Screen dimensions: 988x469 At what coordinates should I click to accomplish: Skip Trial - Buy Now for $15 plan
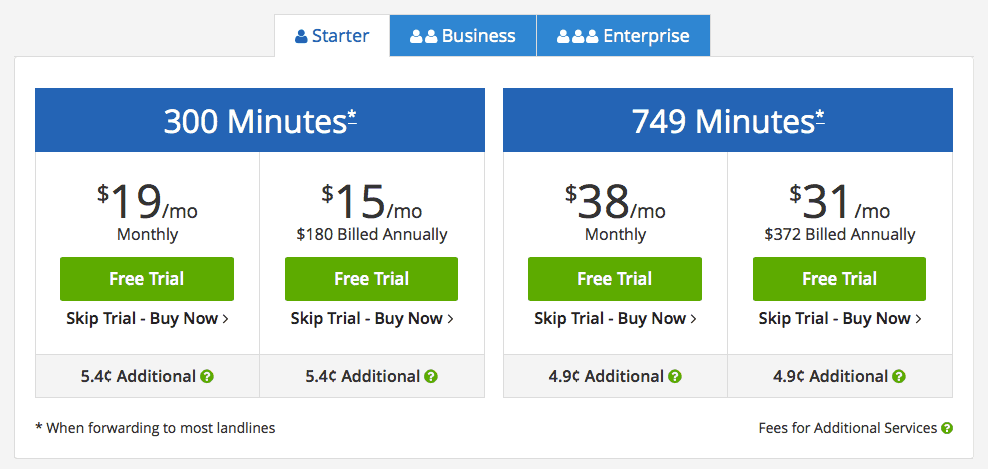372,318
